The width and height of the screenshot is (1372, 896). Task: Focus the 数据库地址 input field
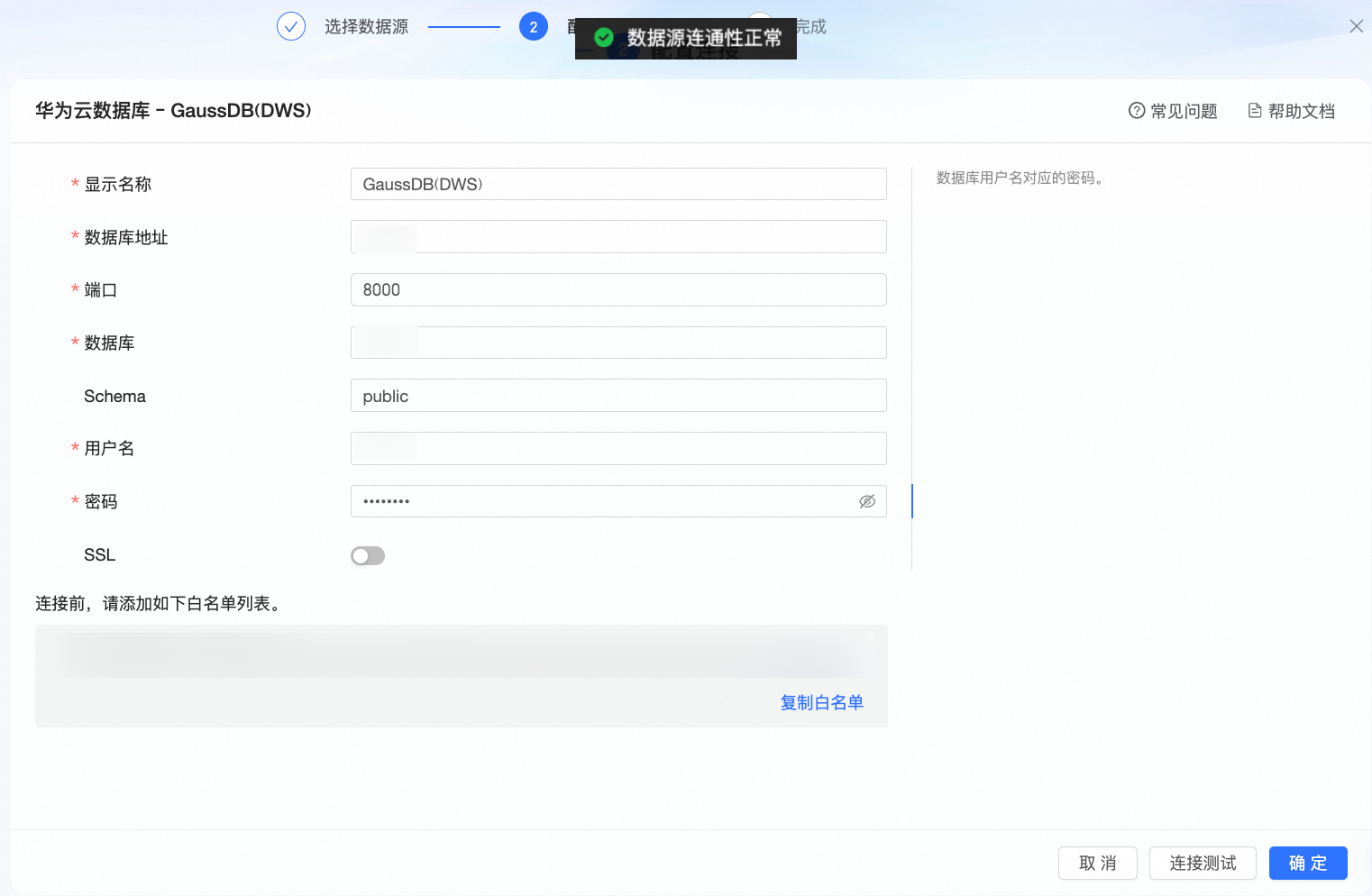click(x=618, y=237)
